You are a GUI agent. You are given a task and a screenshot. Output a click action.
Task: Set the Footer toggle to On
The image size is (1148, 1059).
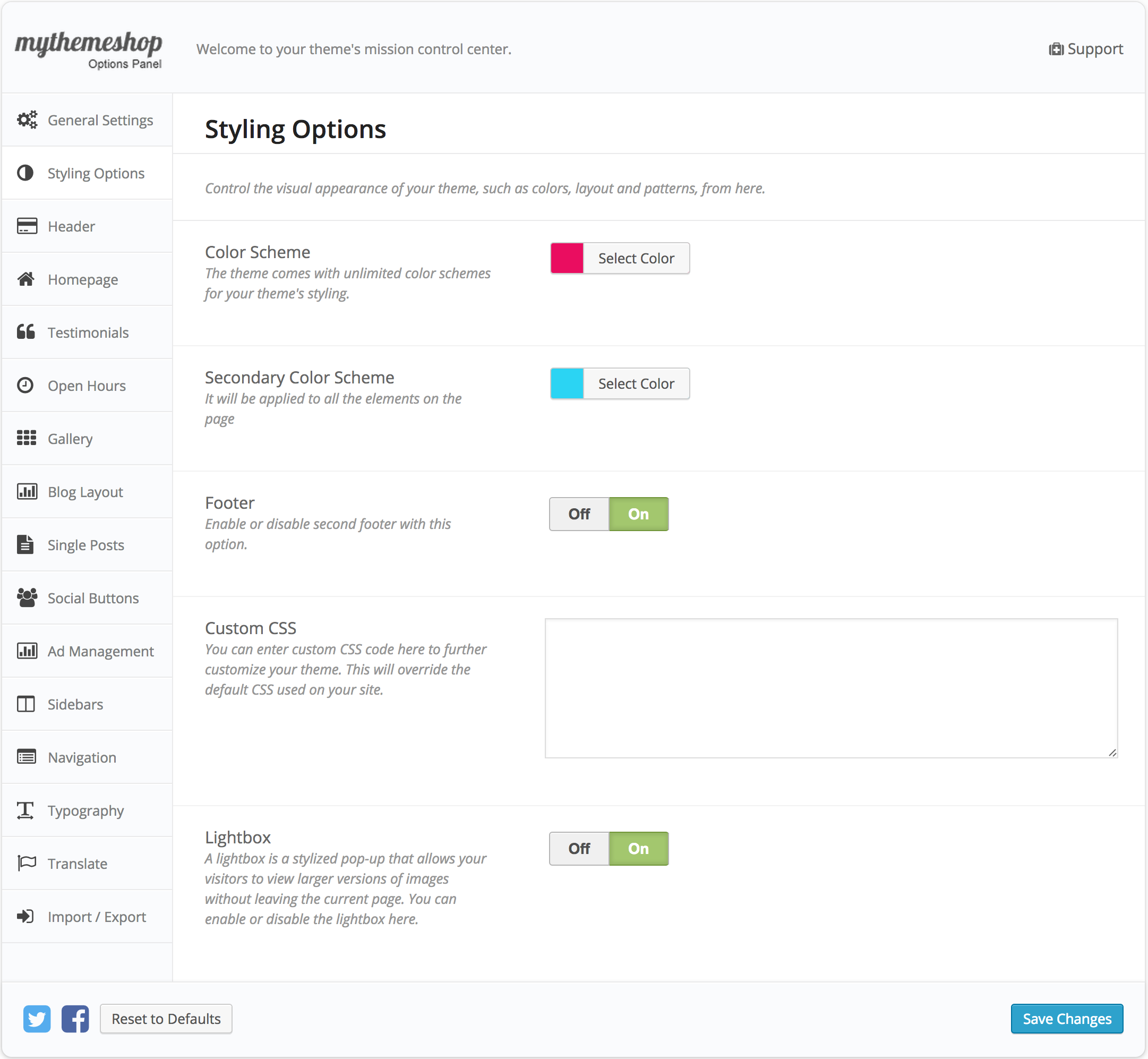pos(638,514)
